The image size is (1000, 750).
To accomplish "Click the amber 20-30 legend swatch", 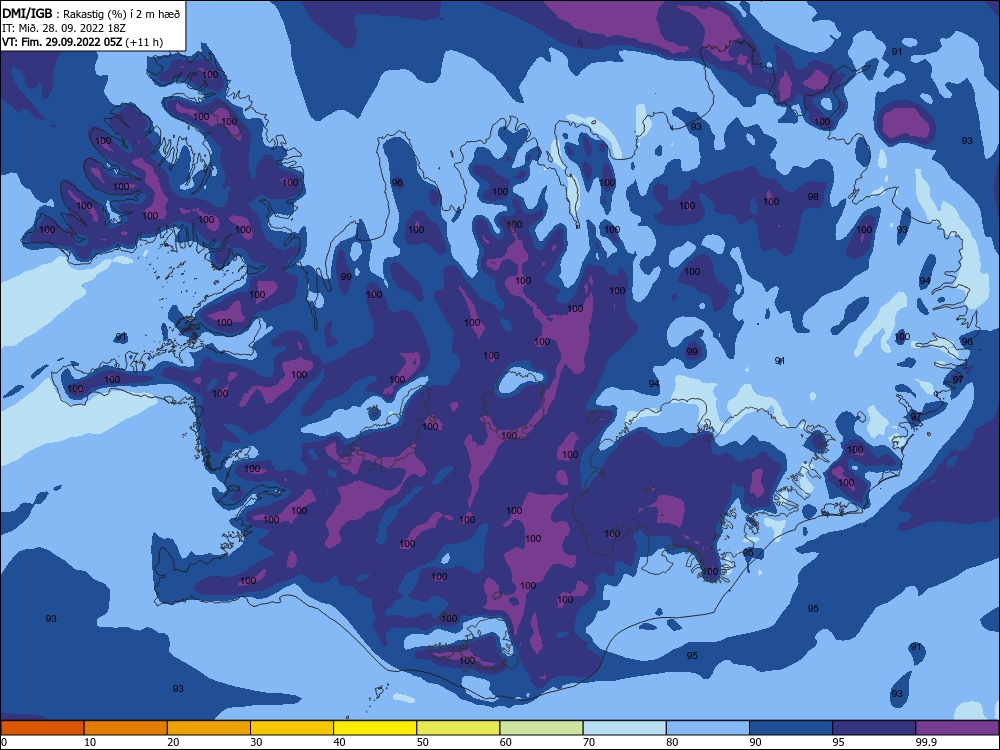I will pos(209,728).
